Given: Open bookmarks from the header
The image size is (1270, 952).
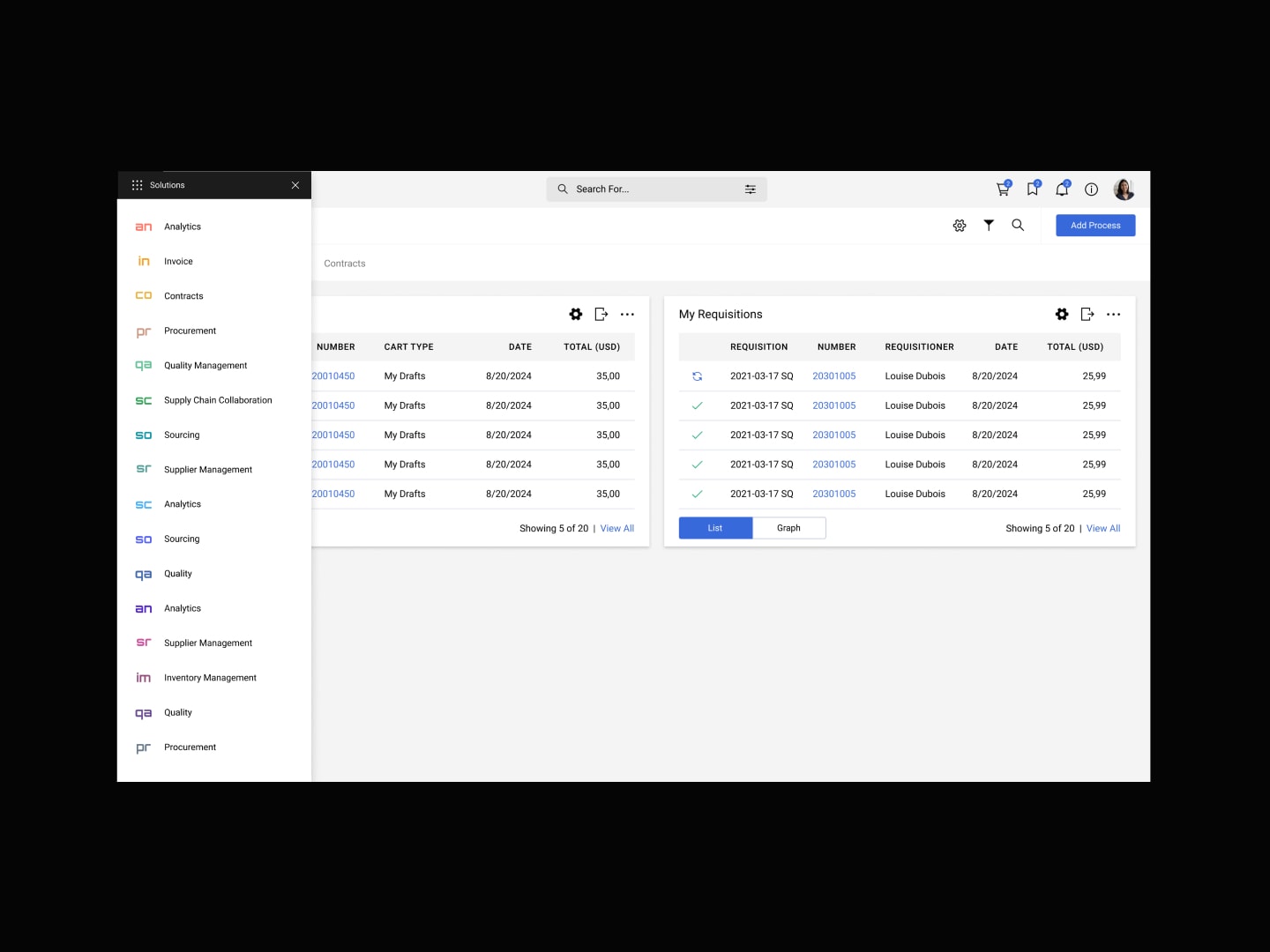Looking at the screenshot, I should [x=1033, y=189].
